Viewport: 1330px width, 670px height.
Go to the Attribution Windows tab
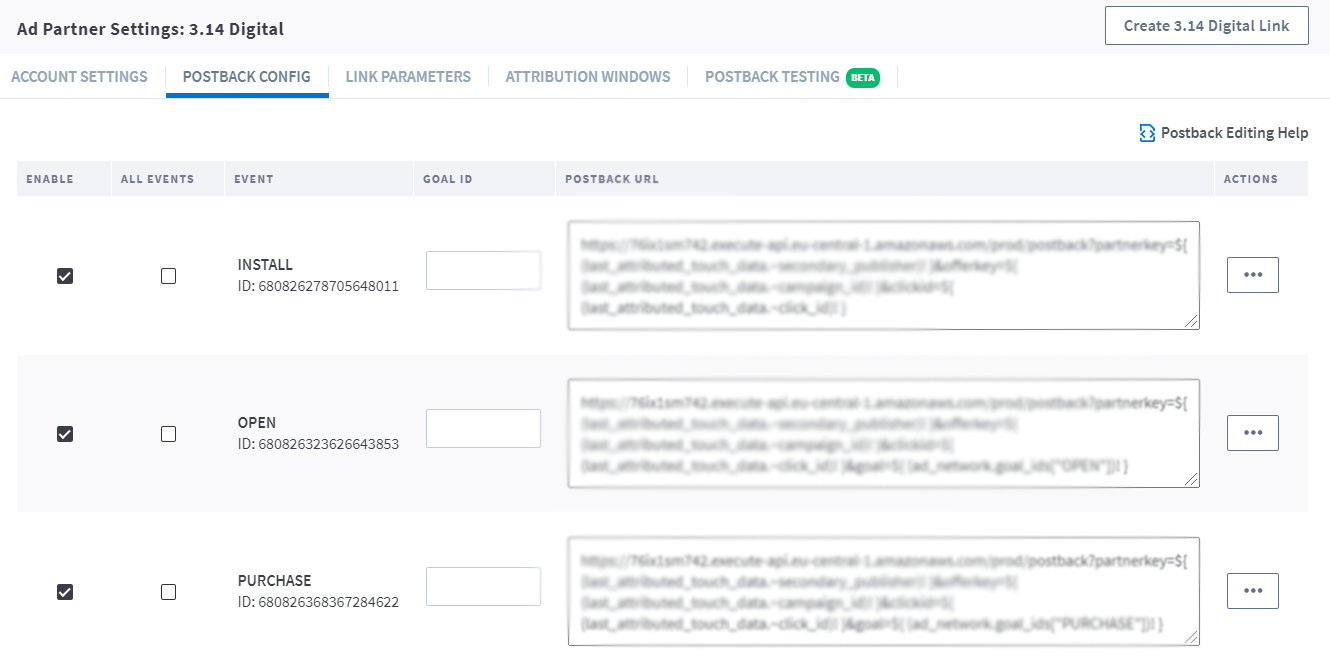coord(588,77)
